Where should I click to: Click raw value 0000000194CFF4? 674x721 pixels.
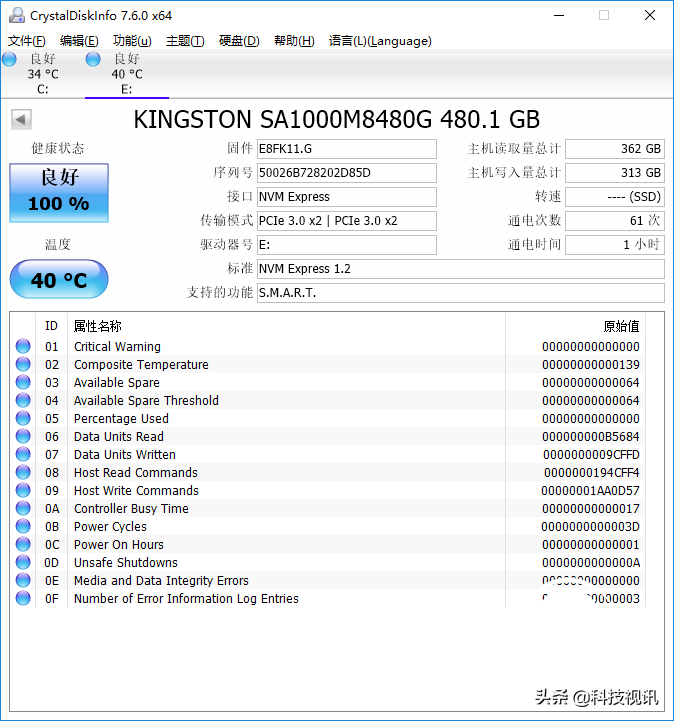[591, 472]
